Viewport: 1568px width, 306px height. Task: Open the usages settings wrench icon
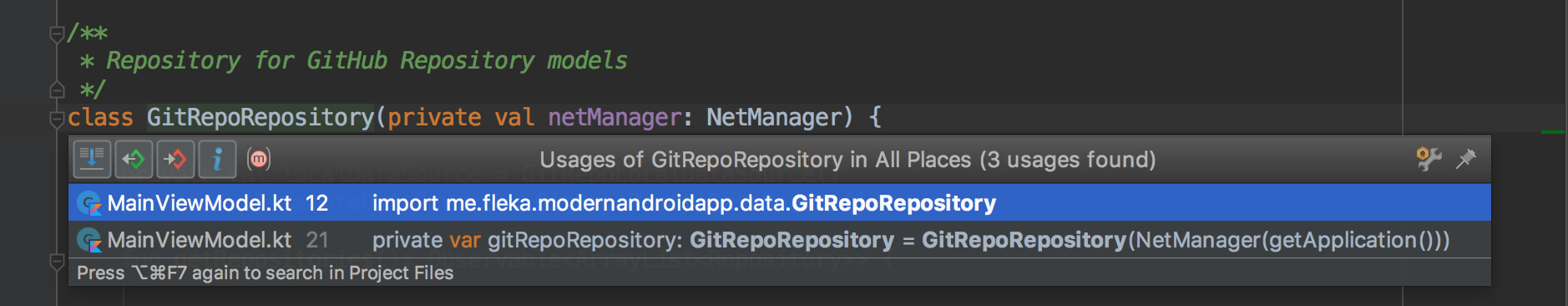1429,159
